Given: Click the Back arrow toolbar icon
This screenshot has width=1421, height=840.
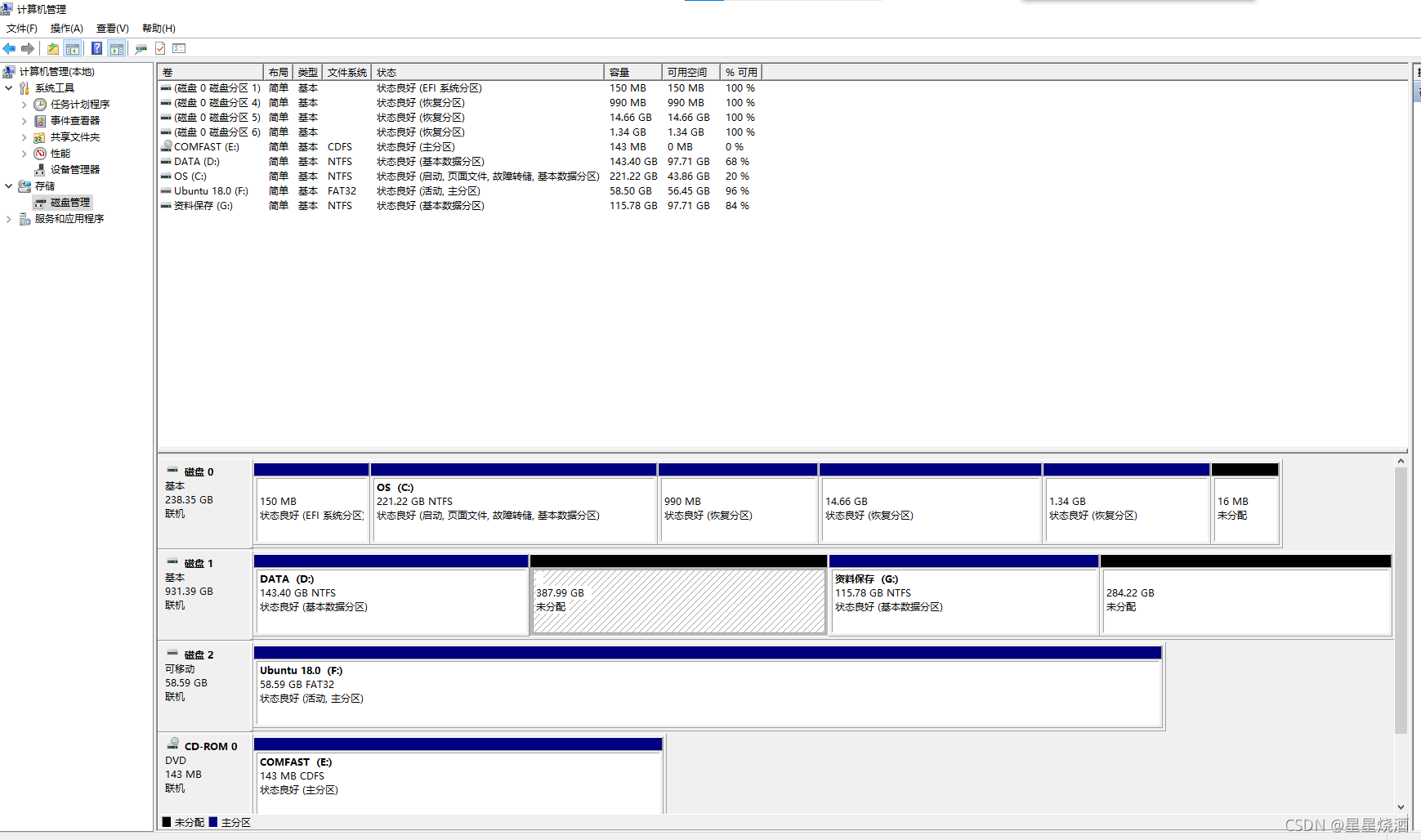Looking at the screenshot, I should [10, 49].
